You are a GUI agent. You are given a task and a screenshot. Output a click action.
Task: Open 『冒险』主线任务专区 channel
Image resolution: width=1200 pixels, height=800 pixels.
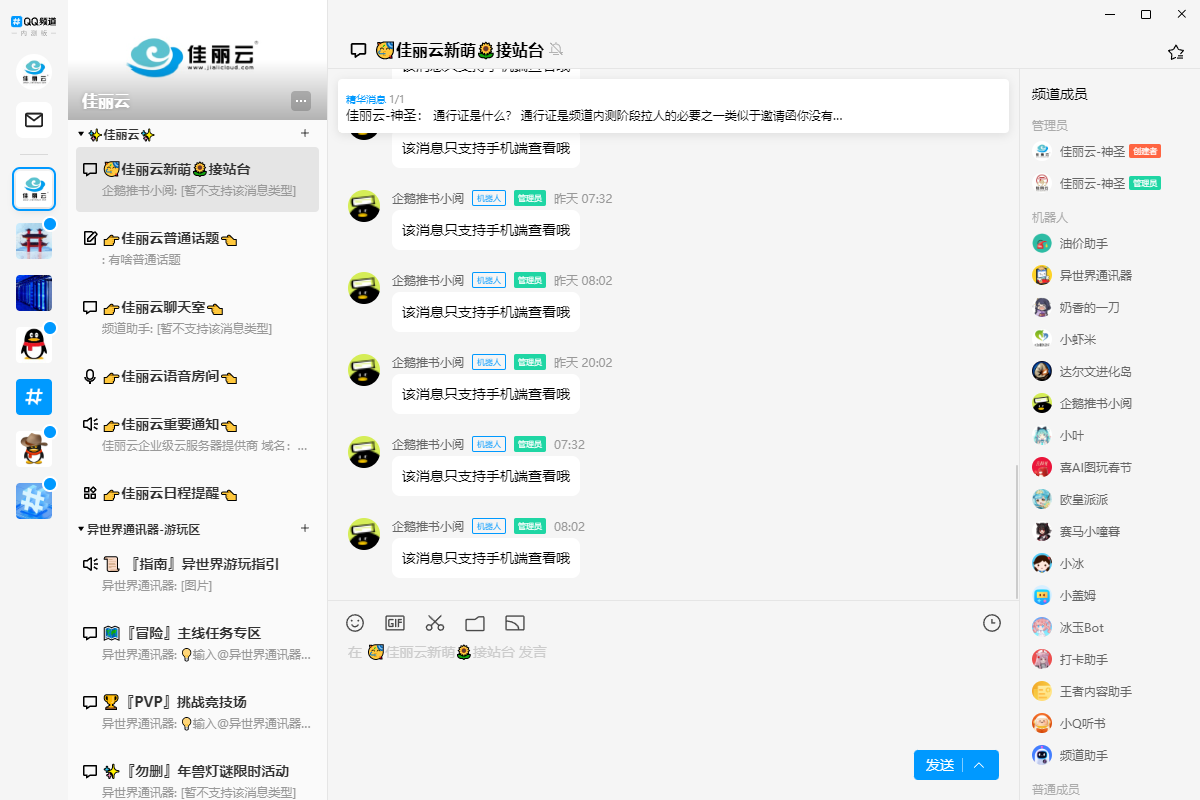pyautogui.click(x=197, y=643)
